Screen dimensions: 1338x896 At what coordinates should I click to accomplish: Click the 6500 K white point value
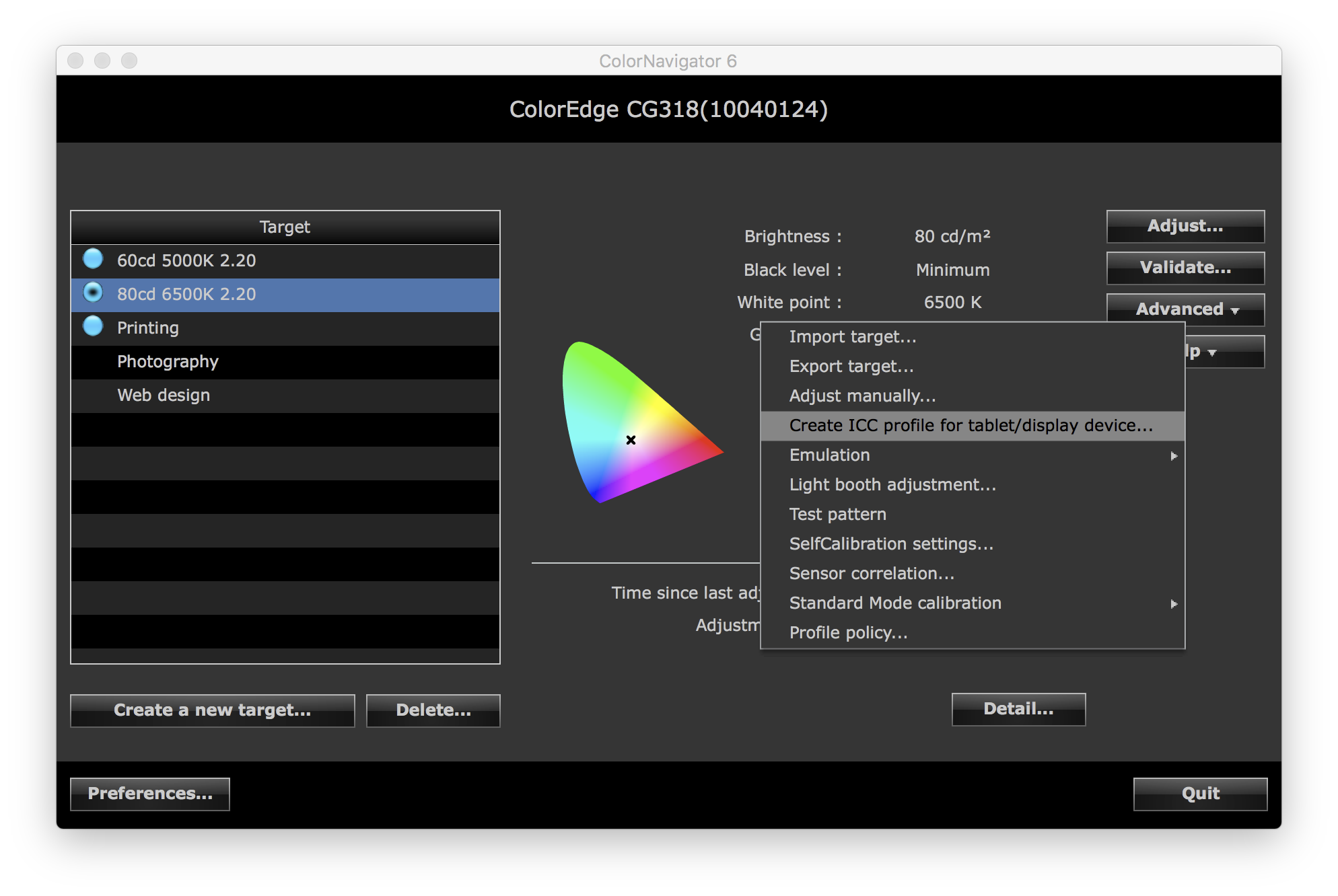pos(952,303)
